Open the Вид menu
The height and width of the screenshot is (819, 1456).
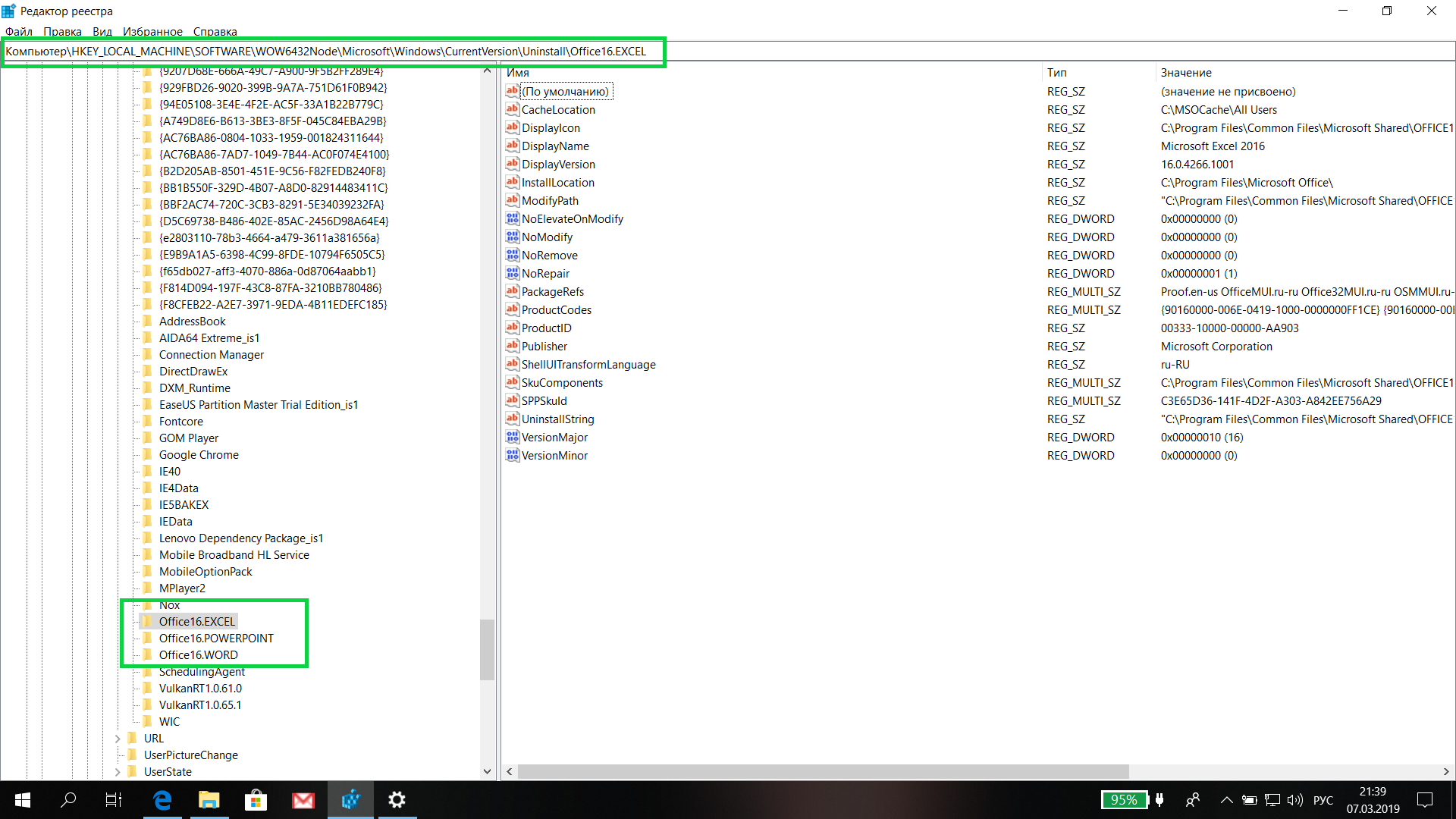click(102, 32)
